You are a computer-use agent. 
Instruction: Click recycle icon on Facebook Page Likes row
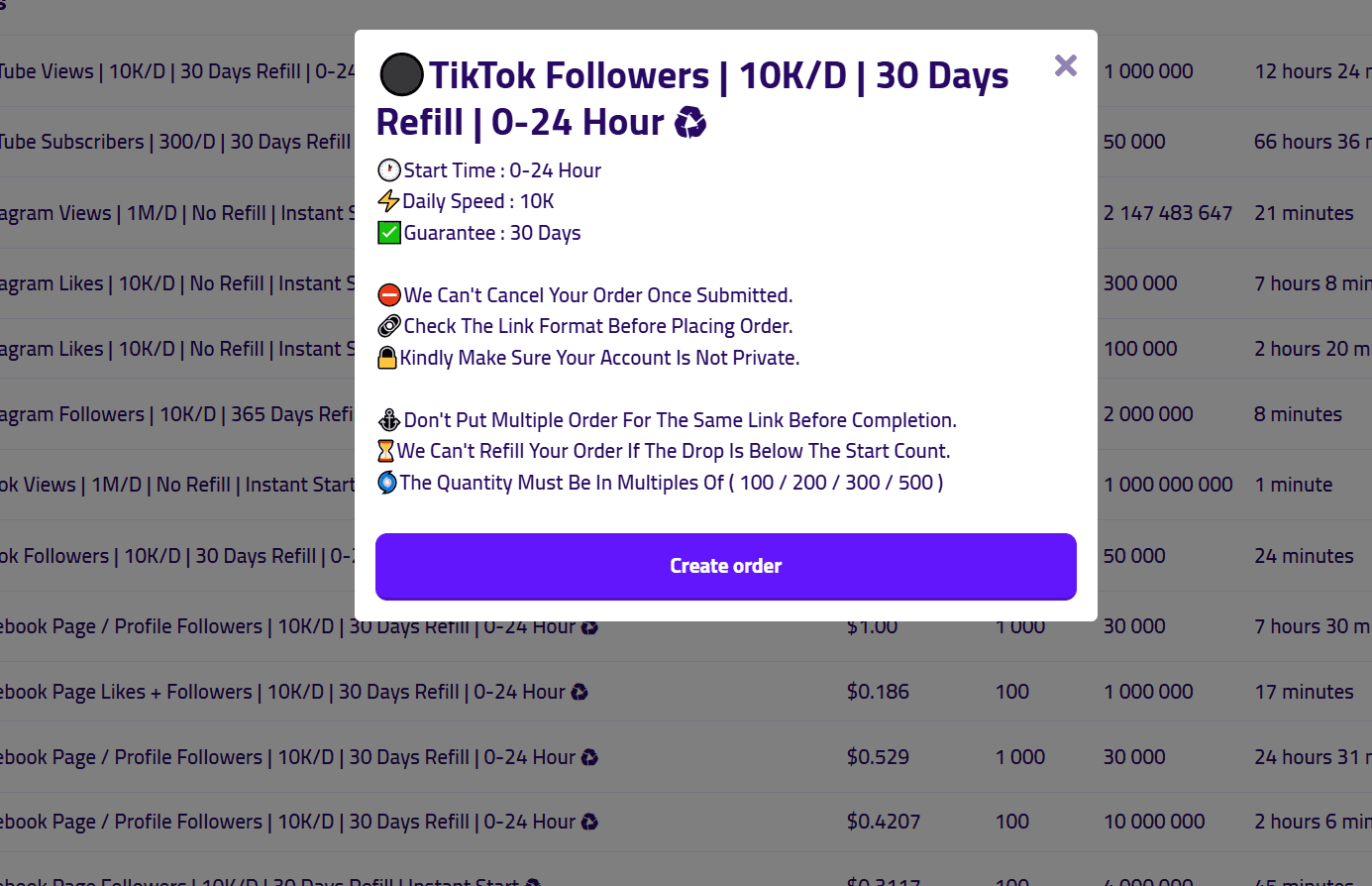(580, 692)
